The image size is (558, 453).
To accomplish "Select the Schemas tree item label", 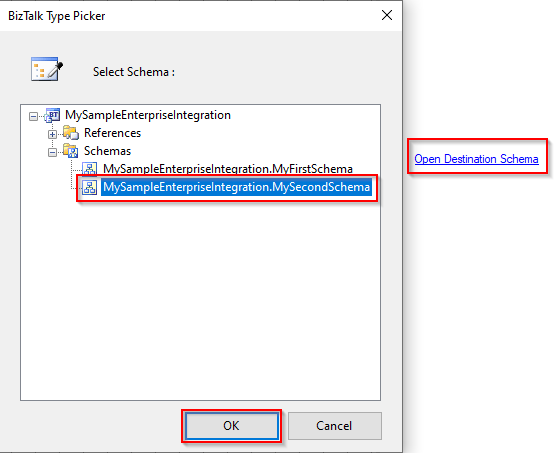I will tap(107, 151).
